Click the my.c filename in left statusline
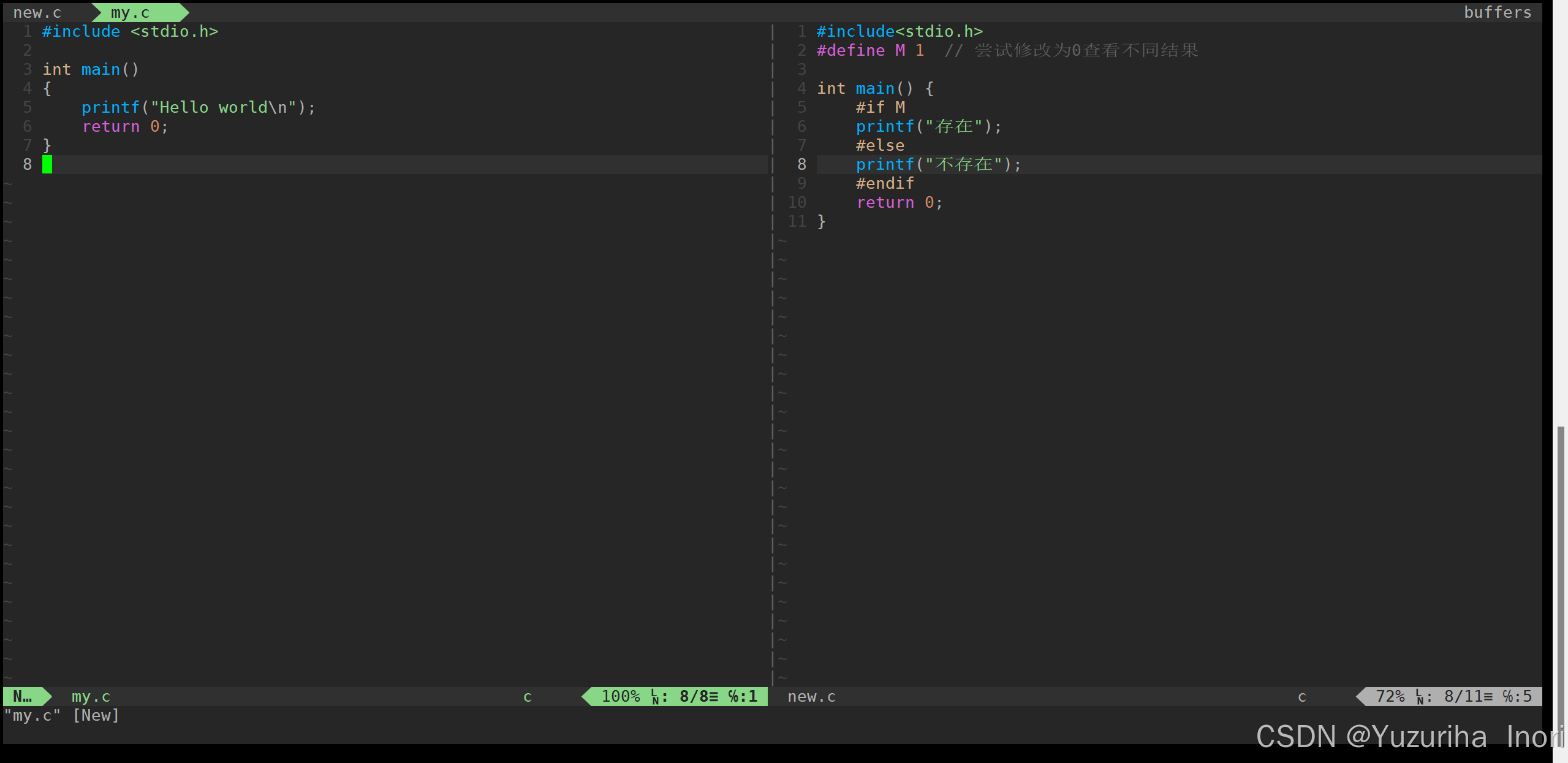 click(x=91, y=696)
